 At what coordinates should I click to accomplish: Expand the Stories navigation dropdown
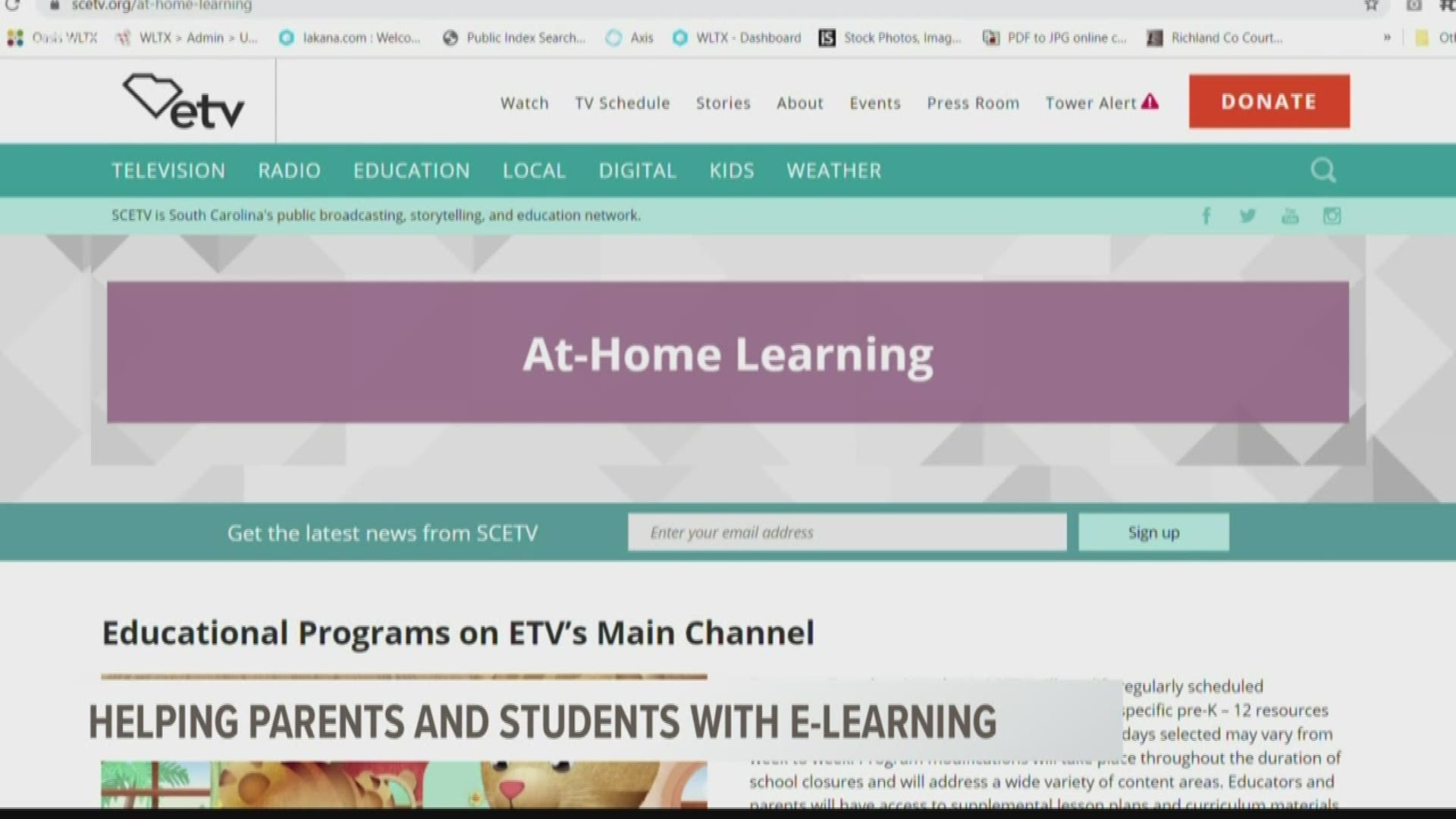pyautogui.click(x=722, y=102)
